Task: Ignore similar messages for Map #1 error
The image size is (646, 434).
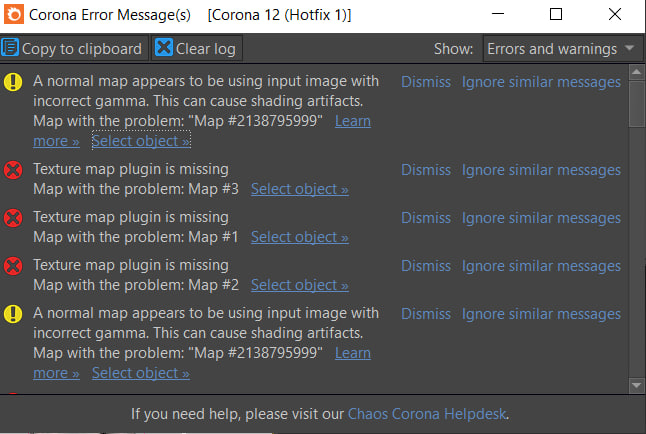Action: (x=541, y=218)
